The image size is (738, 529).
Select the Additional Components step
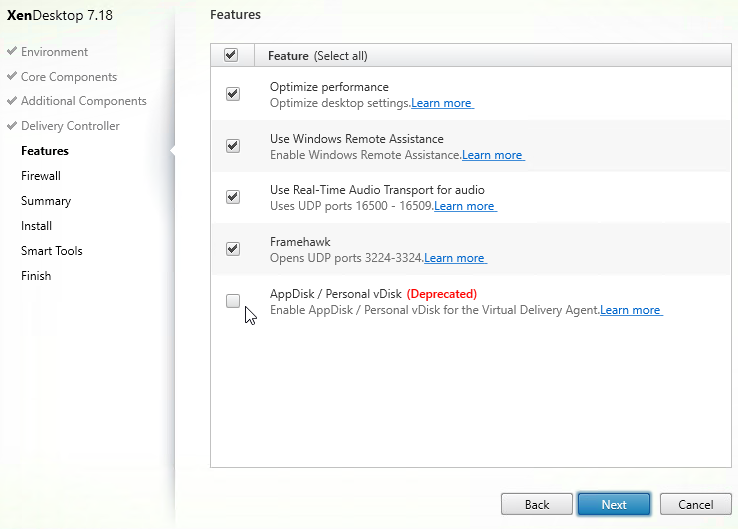(x=84, y=101)
